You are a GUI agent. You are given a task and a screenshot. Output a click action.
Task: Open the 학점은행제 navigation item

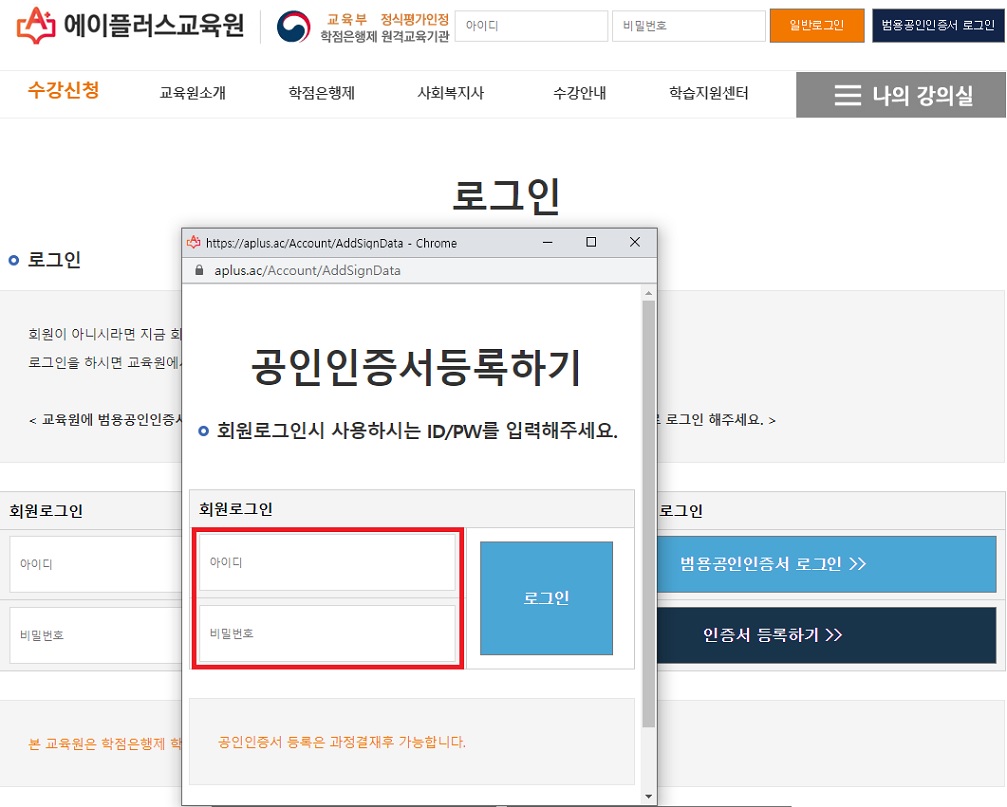coord(320,94)
